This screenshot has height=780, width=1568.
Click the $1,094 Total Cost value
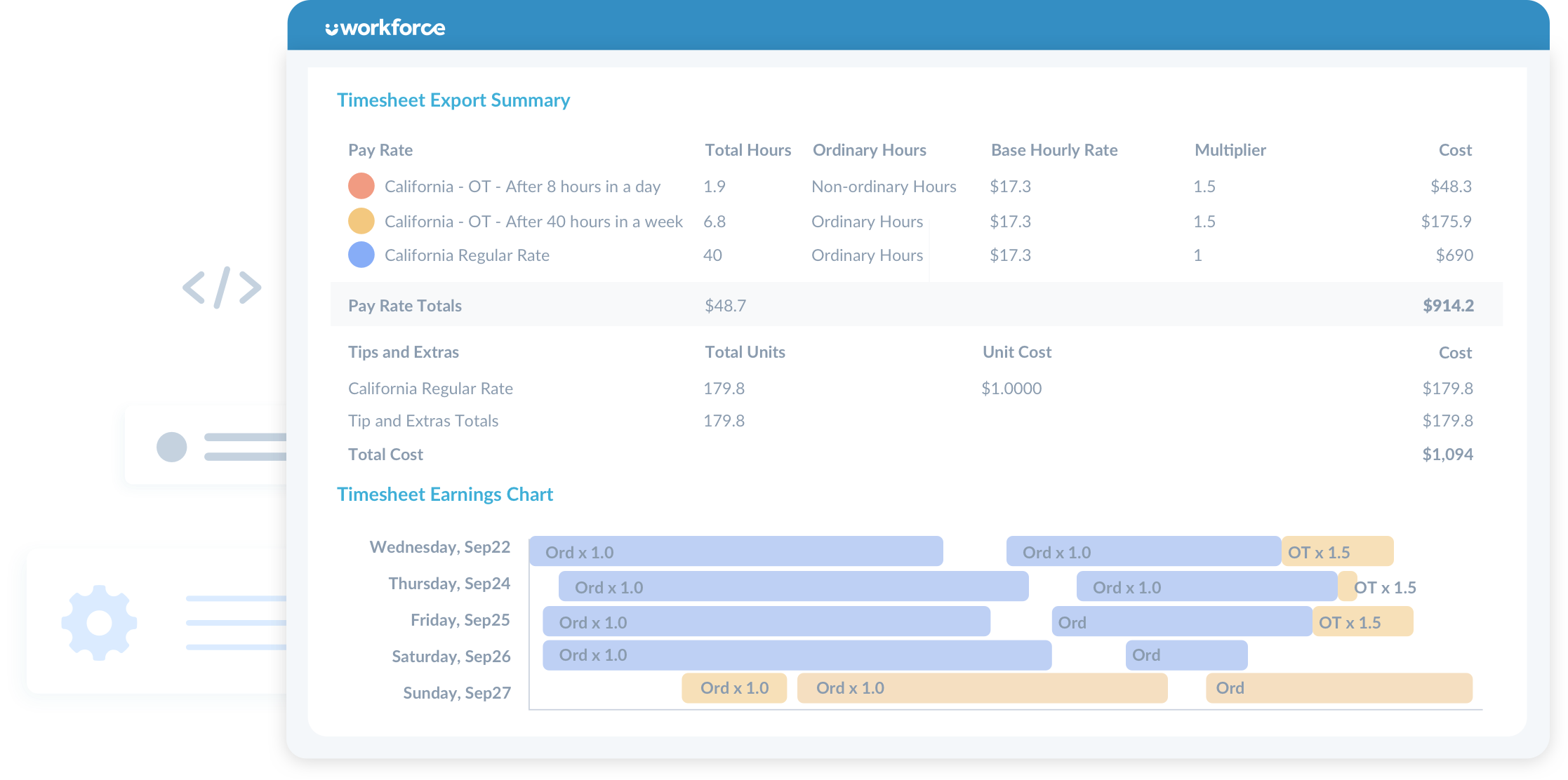(x=1447, y=455)
